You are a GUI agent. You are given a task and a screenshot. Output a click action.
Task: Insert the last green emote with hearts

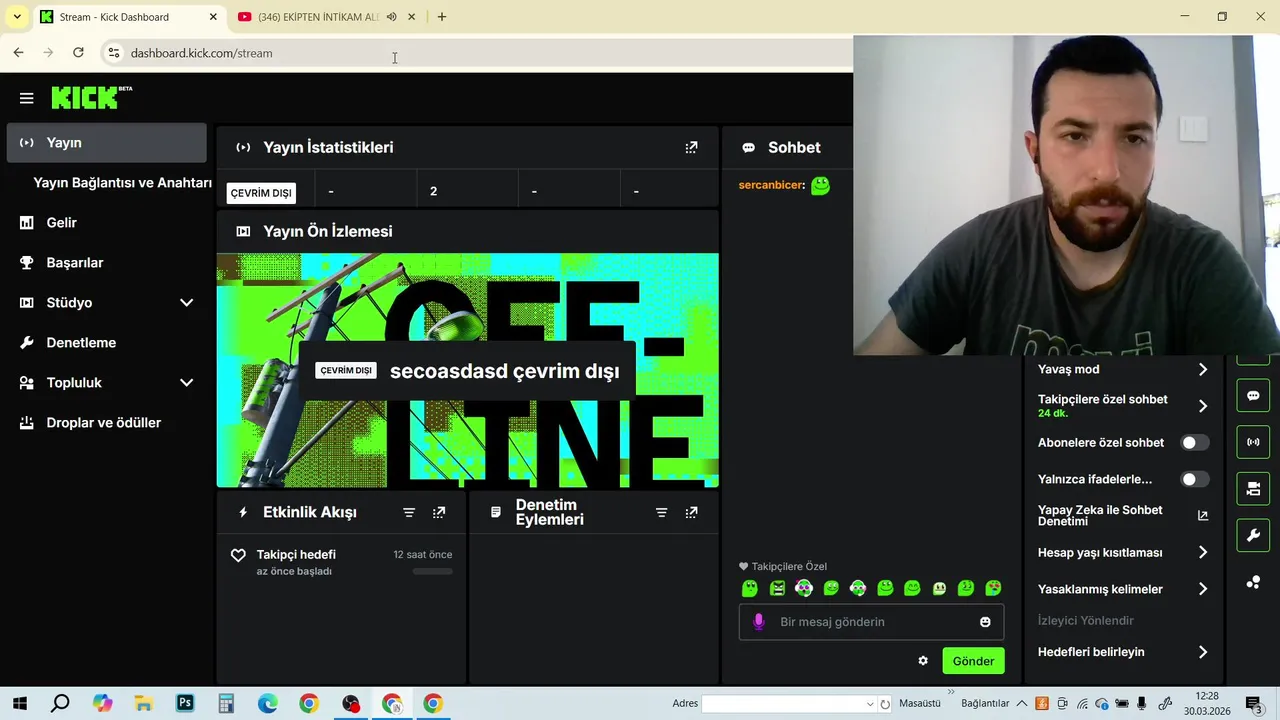point(993,588)
